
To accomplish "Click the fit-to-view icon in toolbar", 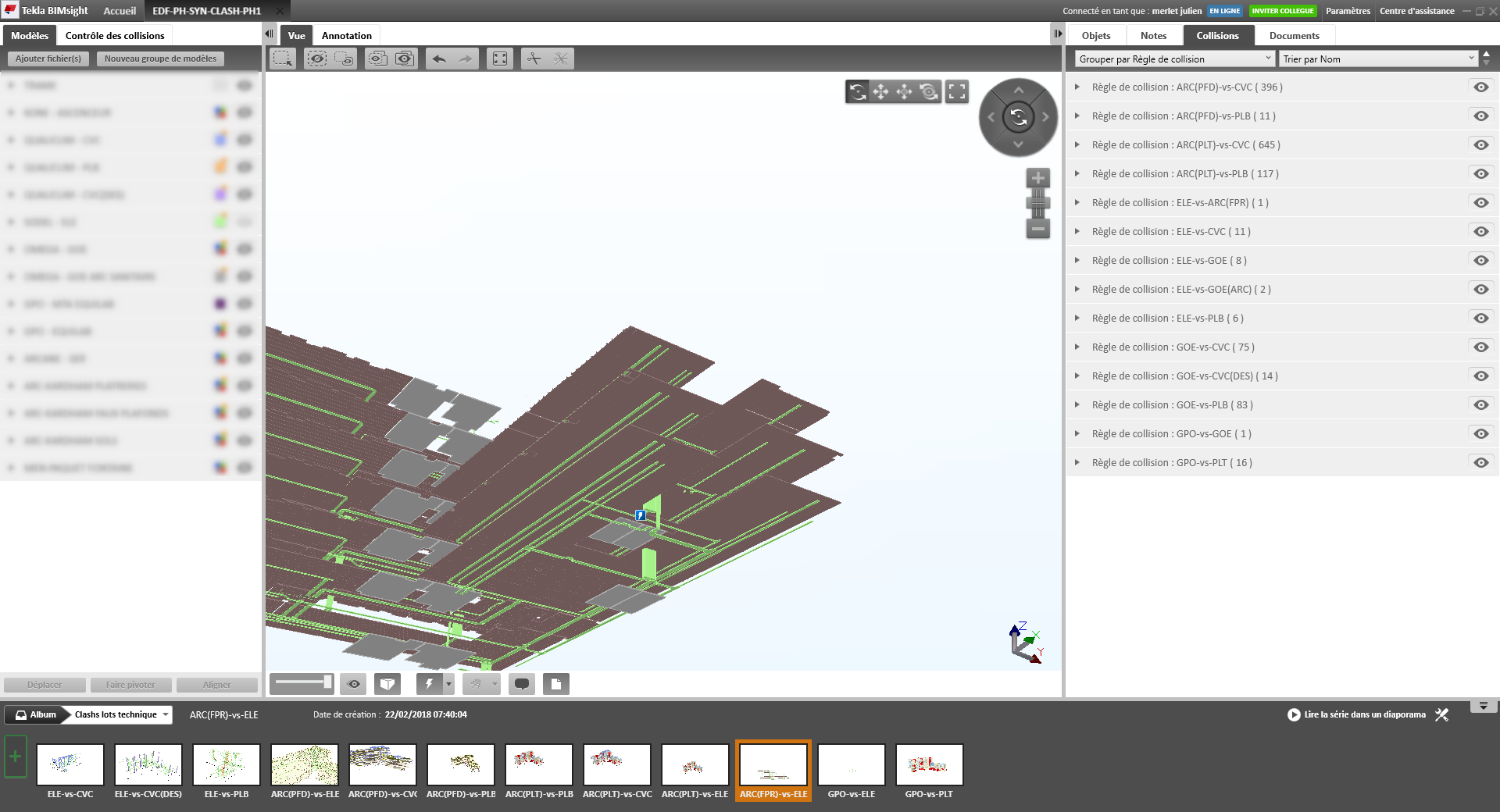I will tap(500, 59).
